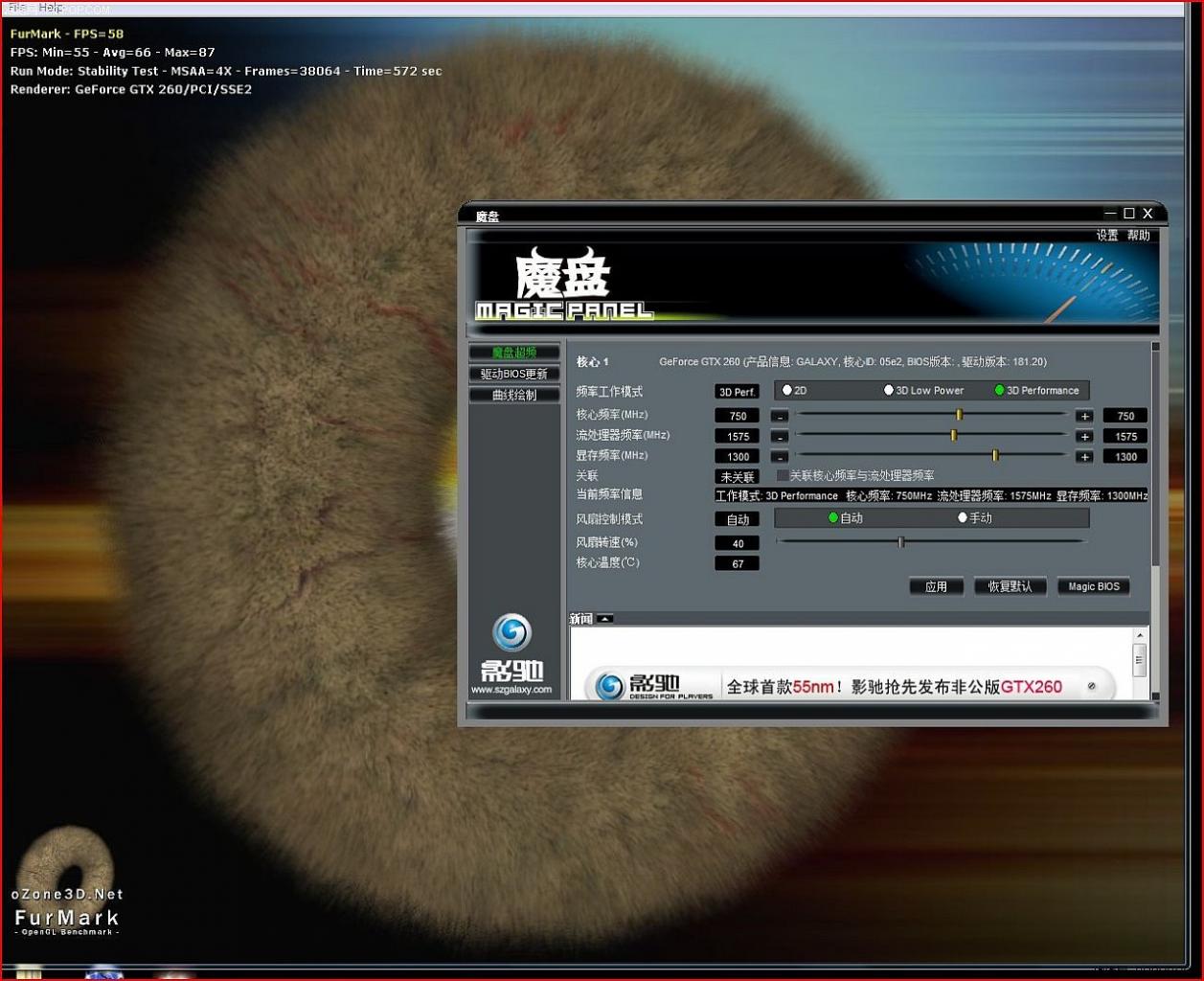The image size is (1204, 981).
Task: Increase core clock with plus button
Action: point(1084,416)
